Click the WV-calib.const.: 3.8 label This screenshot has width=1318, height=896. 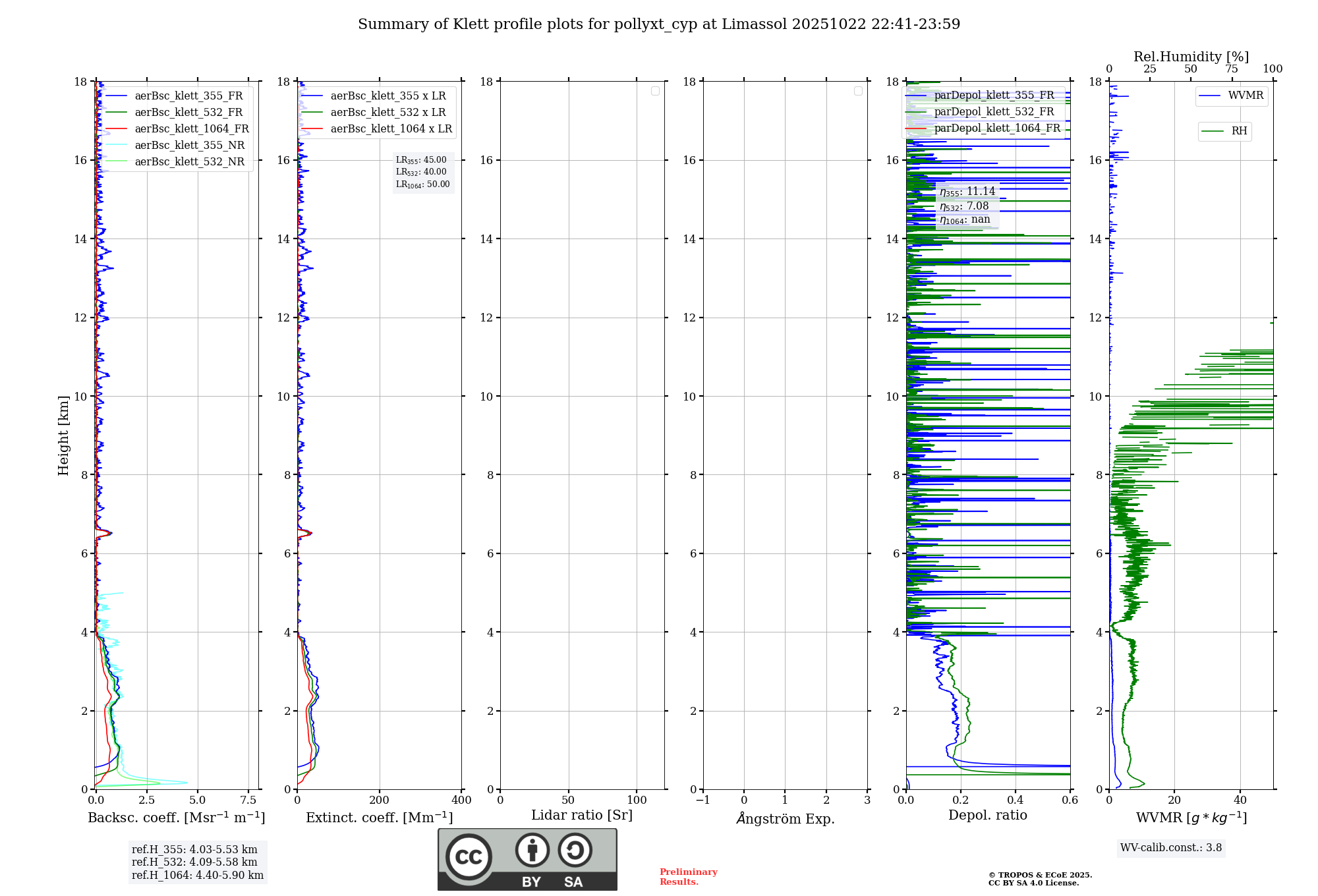pos(1170,848)
